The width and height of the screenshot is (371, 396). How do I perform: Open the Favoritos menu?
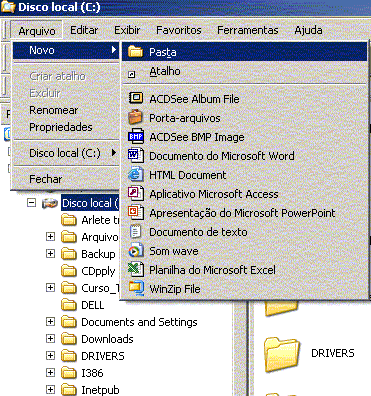pyautogui.click(x=179, y=30)
